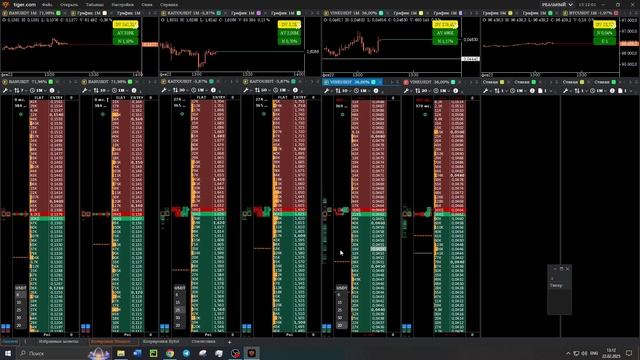Click info icon in VINEUSDT order book with step 20
The image size is (640, 360).
pos(456,90)
